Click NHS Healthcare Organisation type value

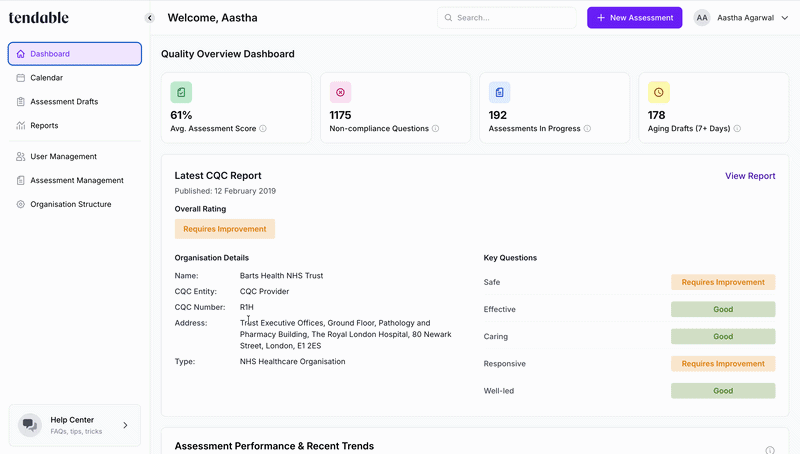pyautogui.click(x=292, y=361)
